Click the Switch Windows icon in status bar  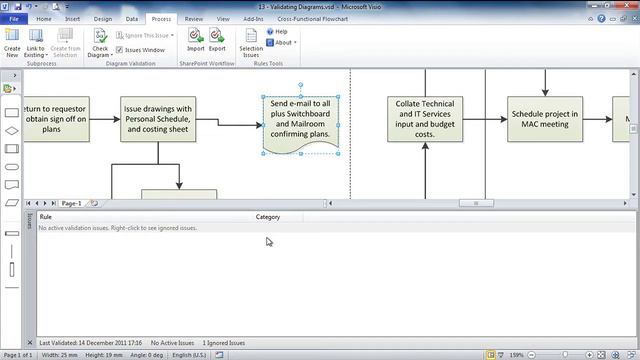coord(631,355)
